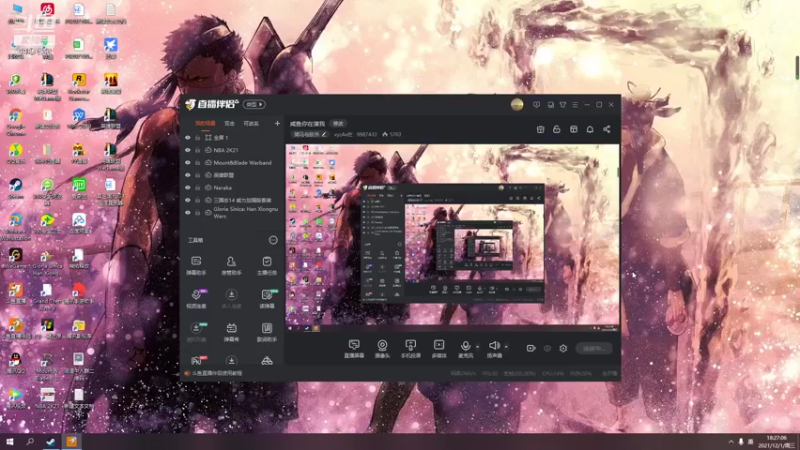Viewport: 800px width, 450px height.
Task: Open the taskbar clock and date
Action: coord(776,442)
